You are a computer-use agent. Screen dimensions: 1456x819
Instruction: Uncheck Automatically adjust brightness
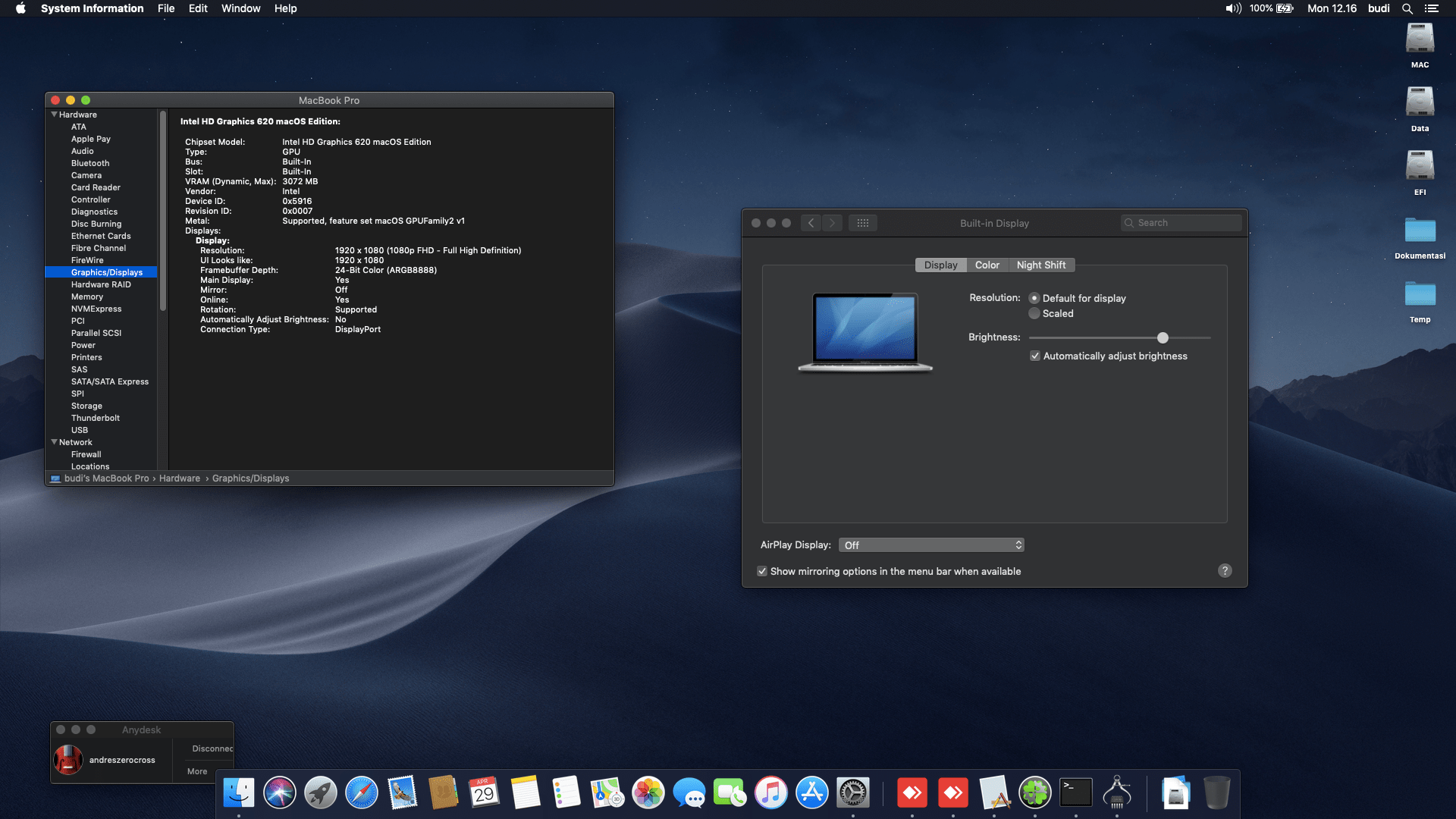[1034, 356]
